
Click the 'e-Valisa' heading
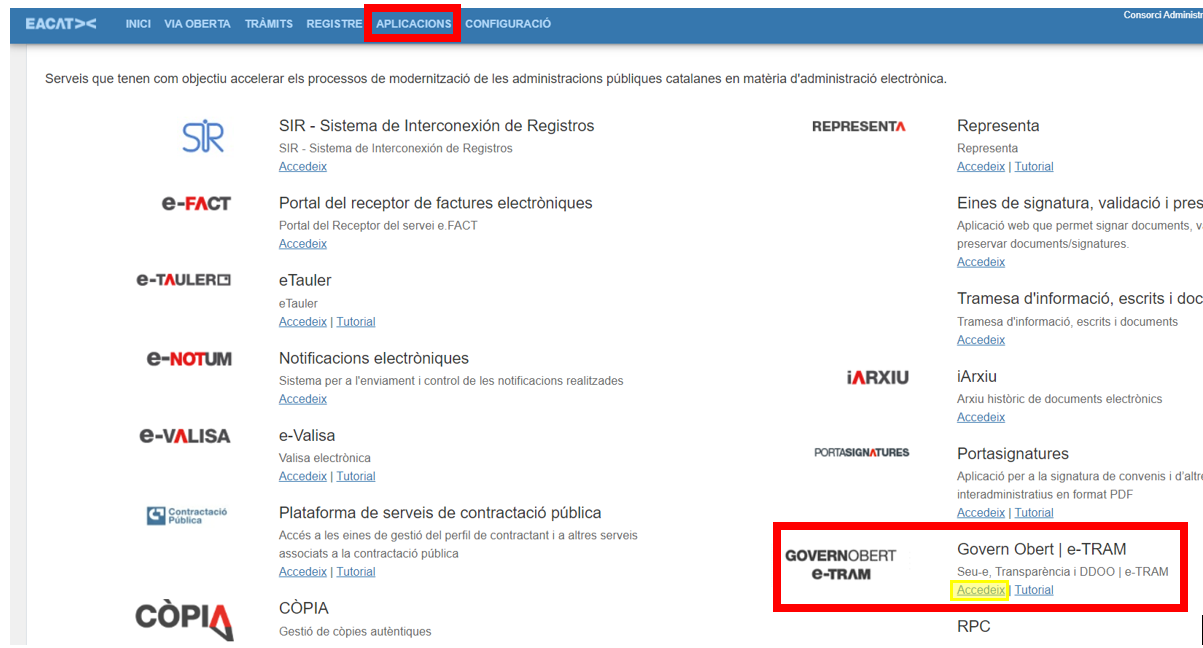coord(307,436)
